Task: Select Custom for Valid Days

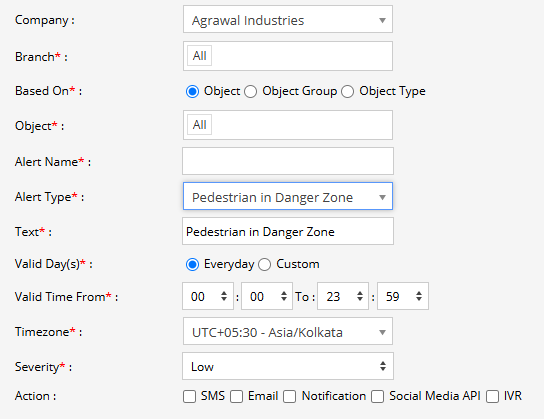Action: pyautogui.click(x=264, y=265)
